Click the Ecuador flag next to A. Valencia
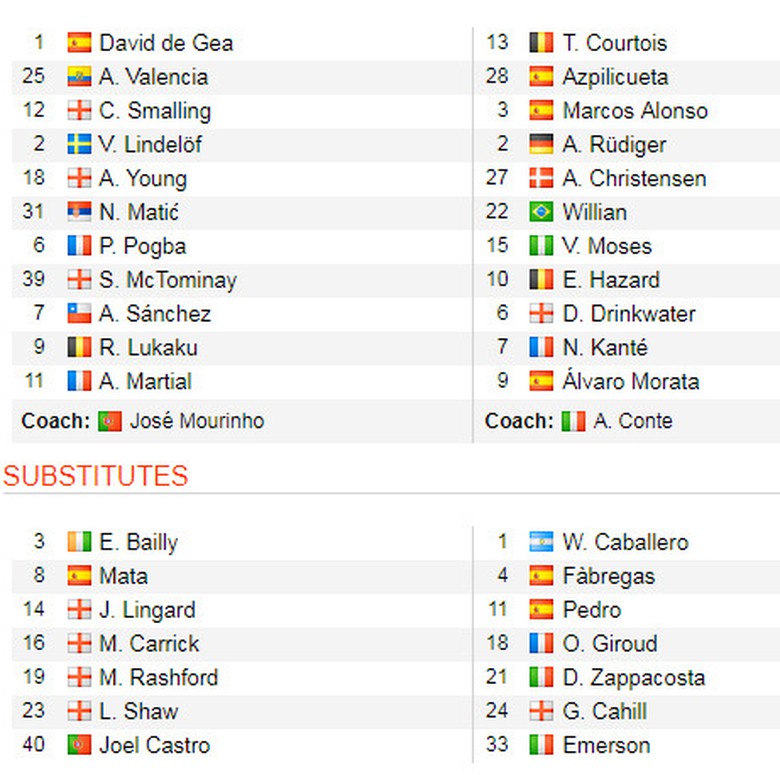This screenshot has width=780, height=775. click(x=79, y=77)
